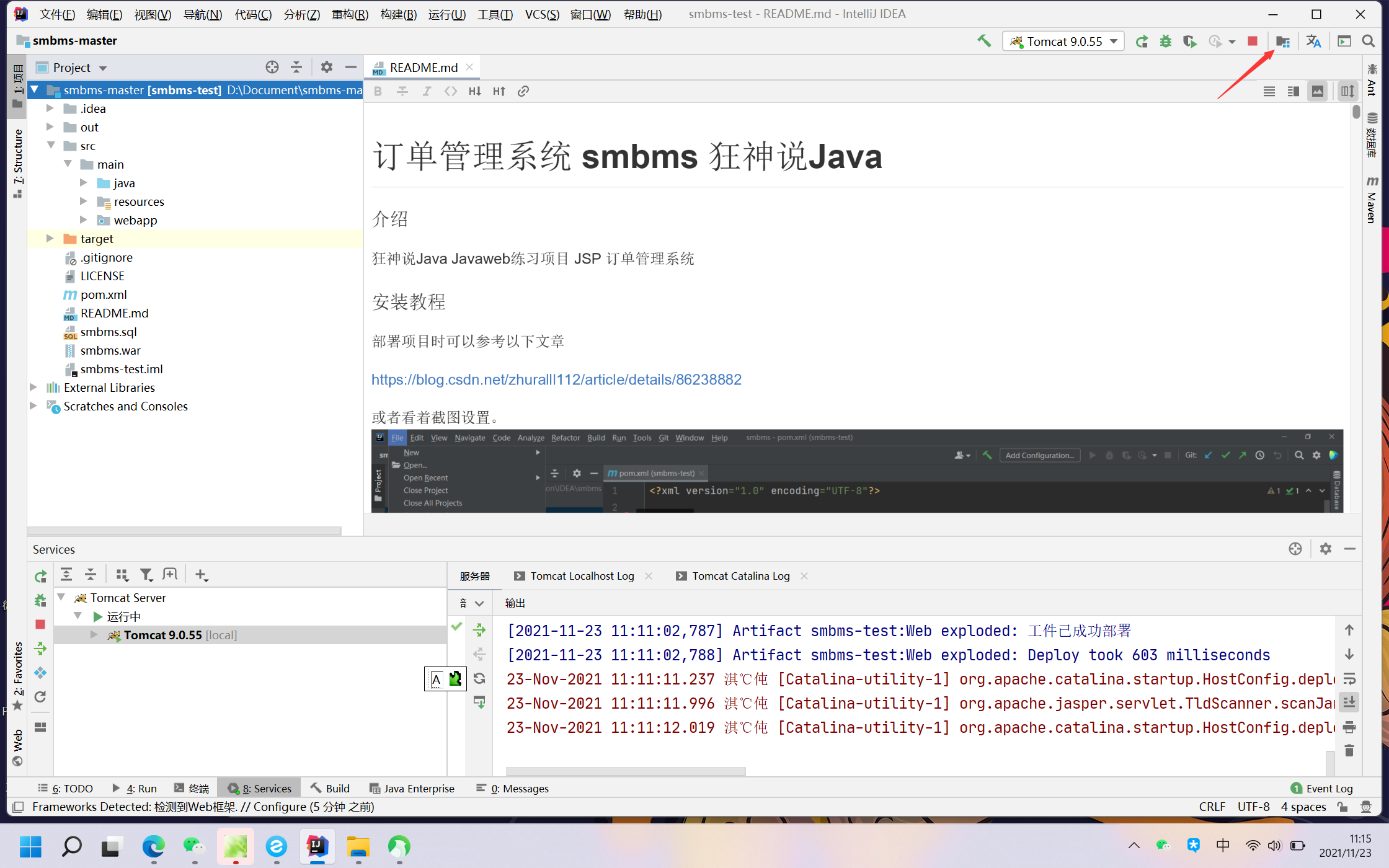Insert link using markdown toolbar icon
This screenshot has width=1389, height=868.
pyautogui.click(x=523, y=91)
